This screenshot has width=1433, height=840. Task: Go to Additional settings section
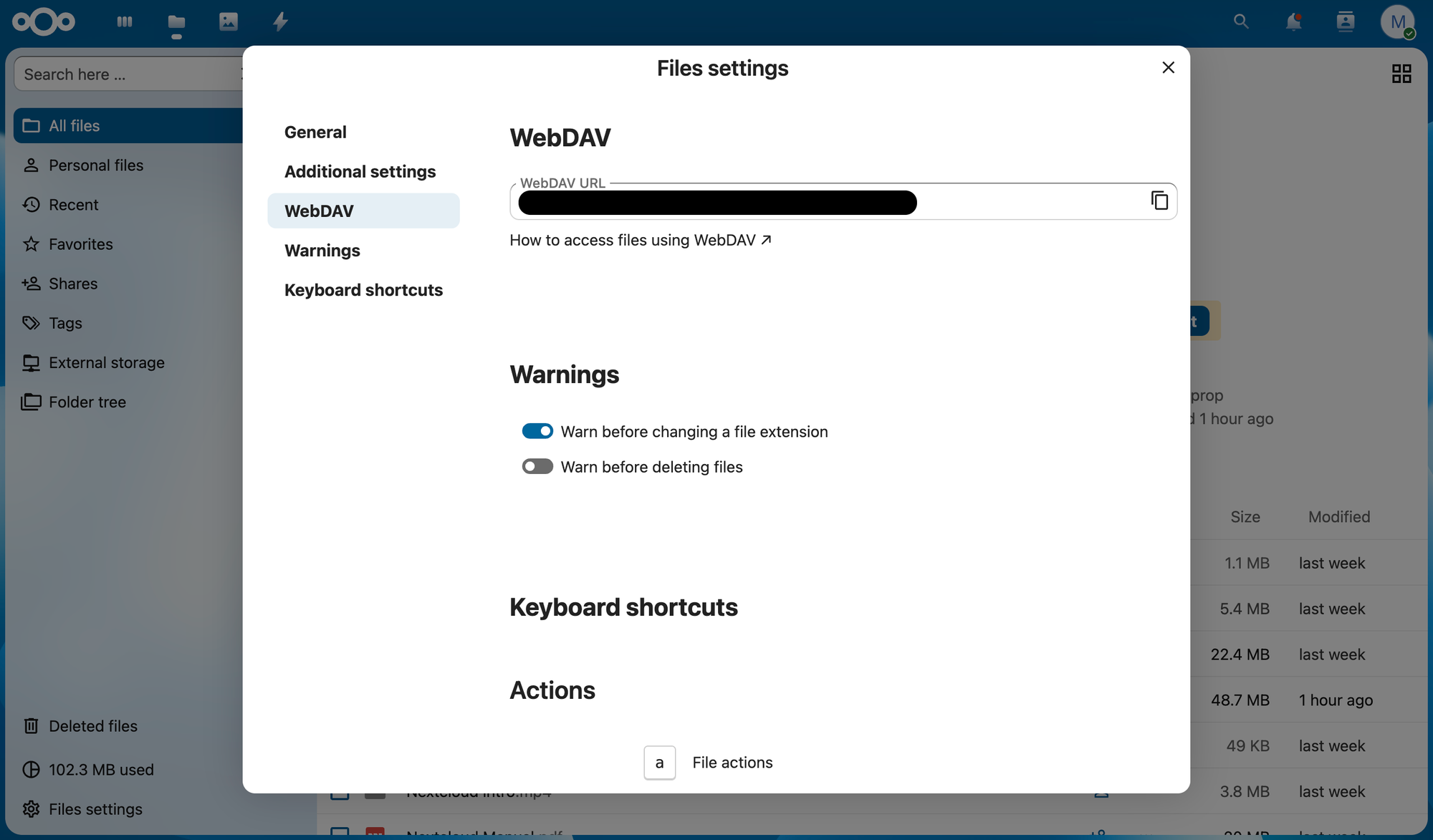(x=360, y=171)
